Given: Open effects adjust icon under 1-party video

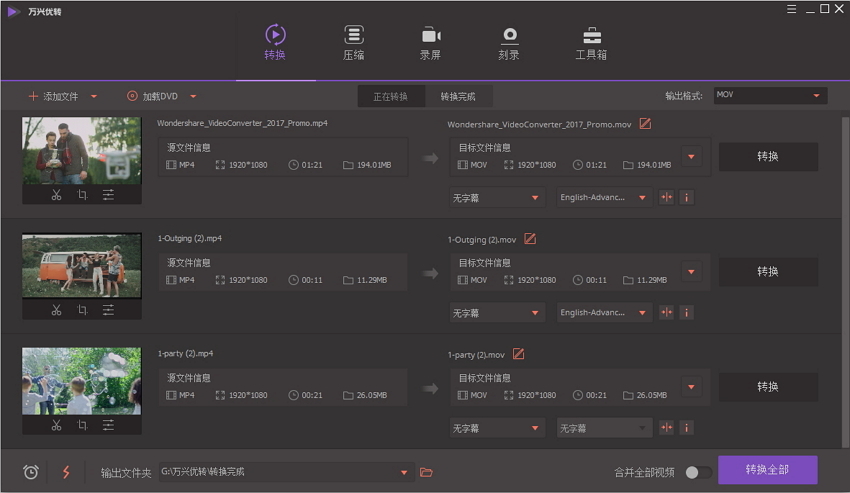Looking at the screenshot, I should (x=108, y=425).
